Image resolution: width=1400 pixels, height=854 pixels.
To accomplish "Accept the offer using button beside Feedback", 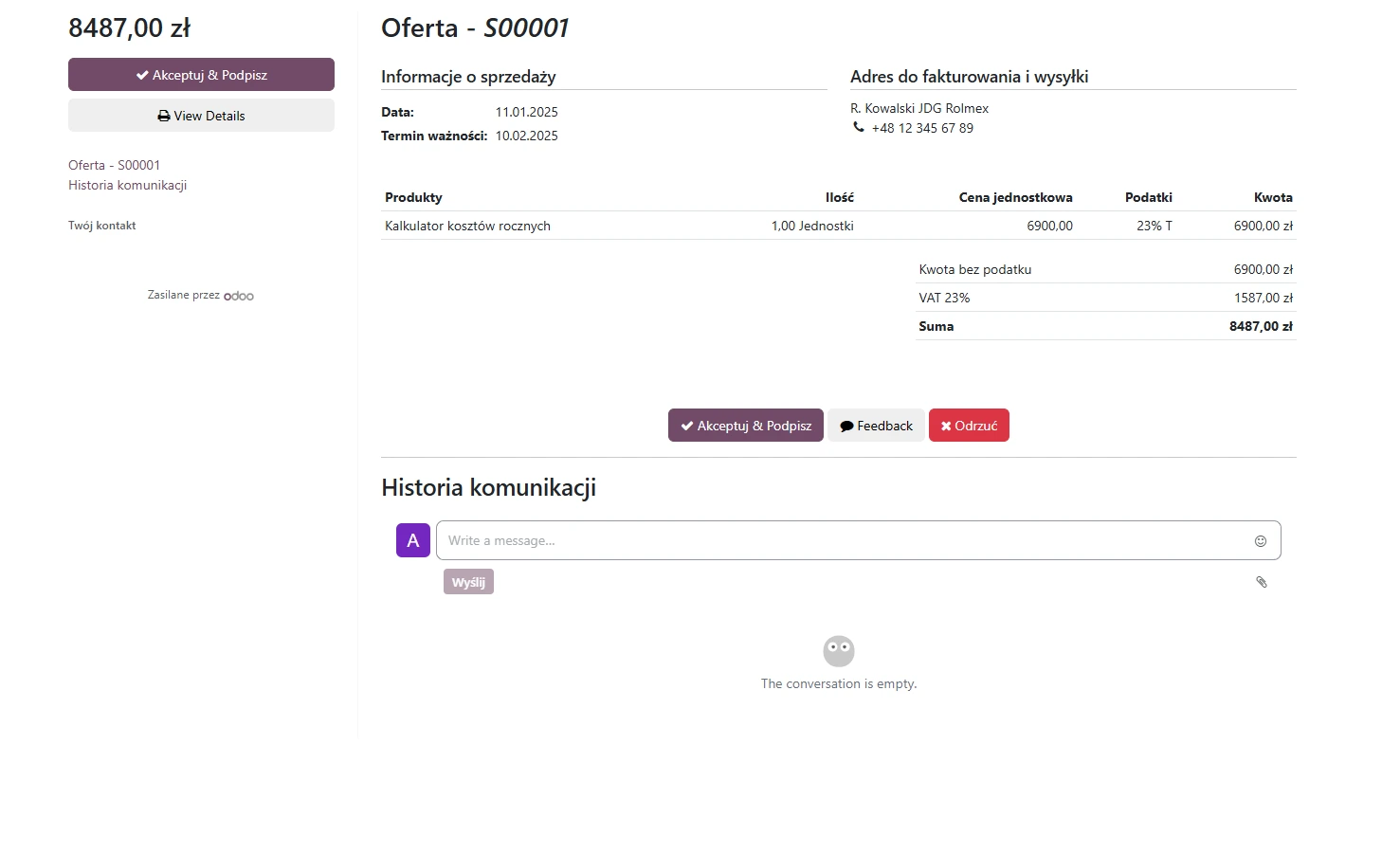I will (x=745, y=426).
